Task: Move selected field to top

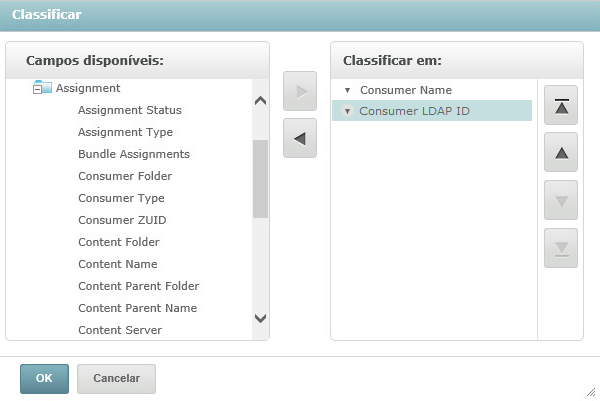Action: click(x=561, y=106)
